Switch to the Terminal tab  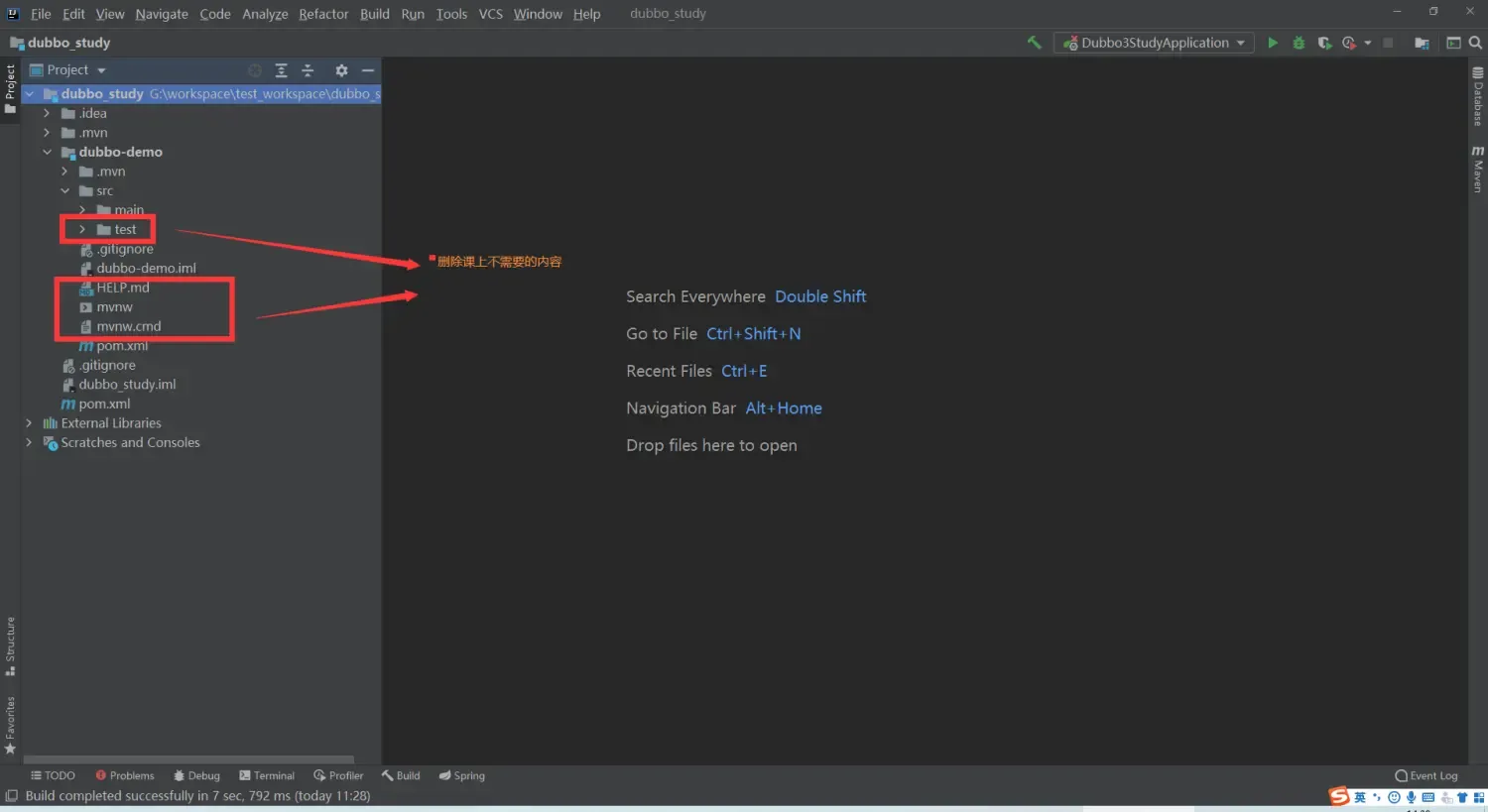[267, 776]
